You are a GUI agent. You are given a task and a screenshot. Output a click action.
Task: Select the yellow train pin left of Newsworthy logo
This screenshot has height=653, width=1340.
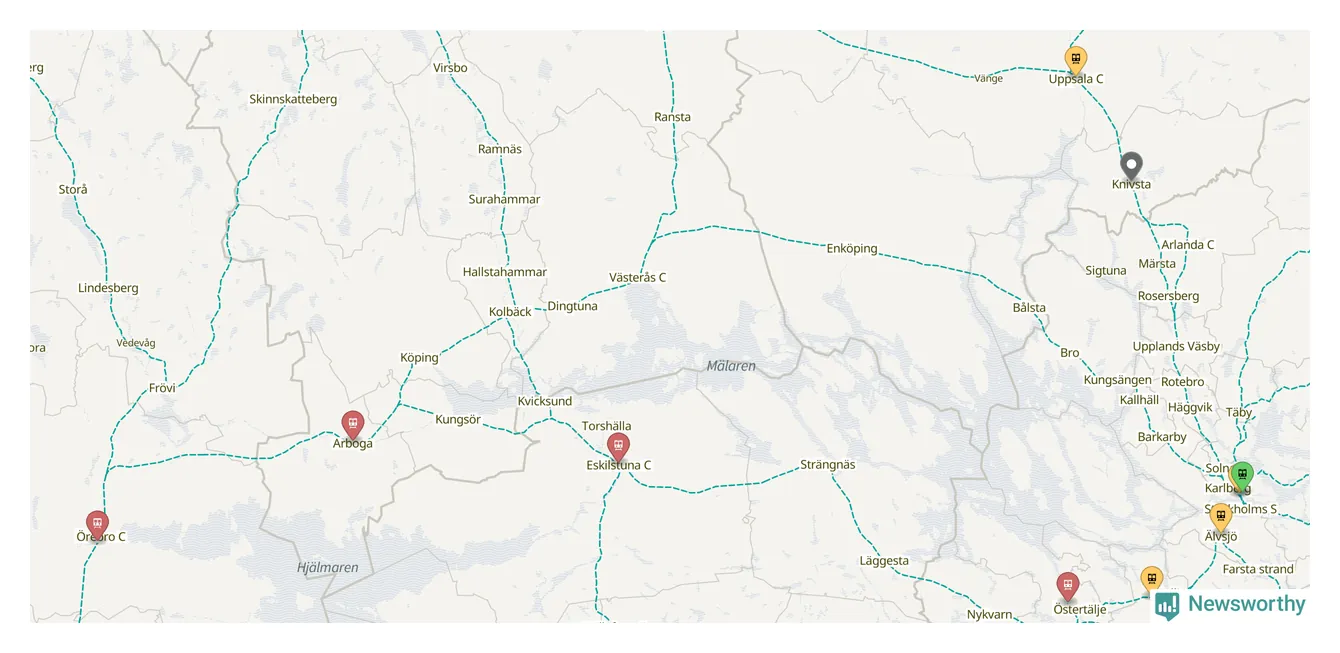(1152, 581)
